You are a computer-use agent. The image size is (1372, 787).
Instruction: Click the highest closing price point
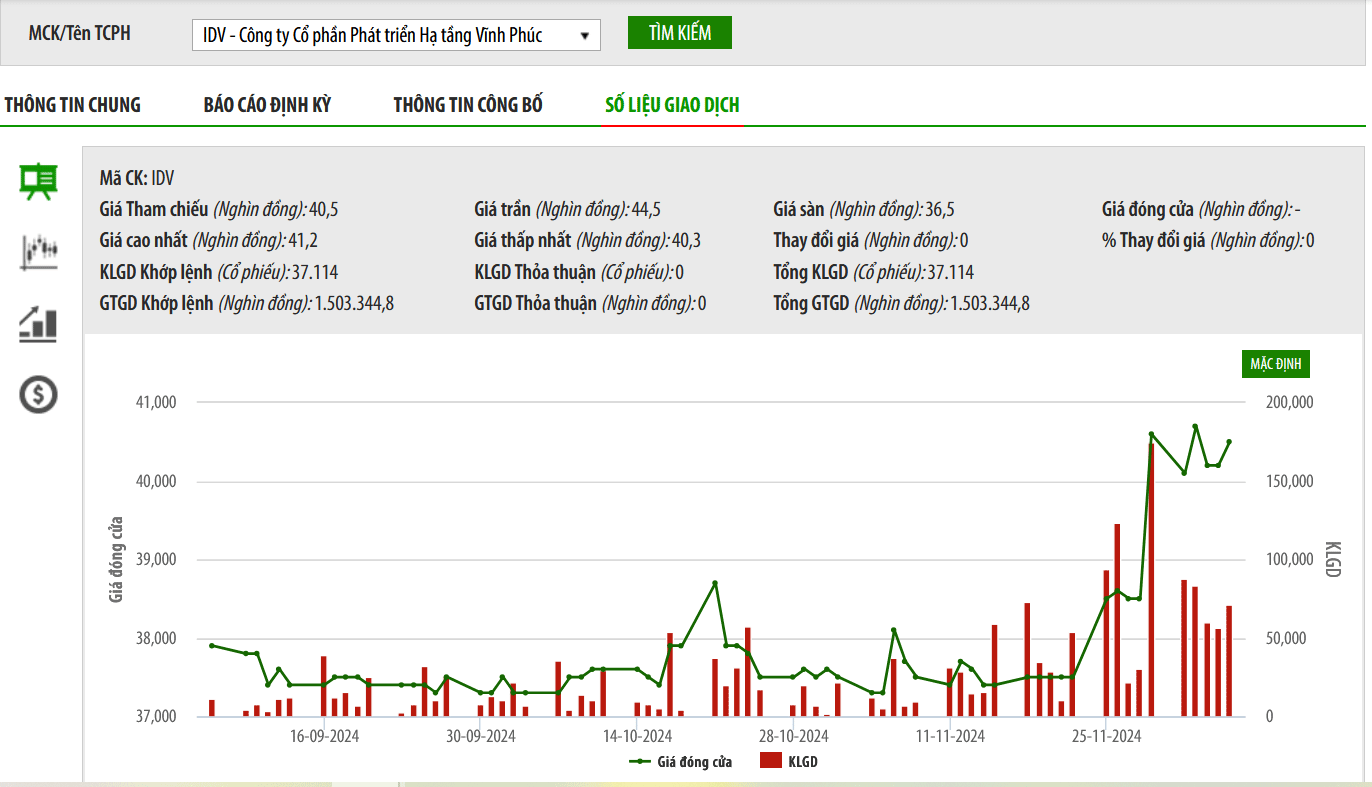coord(1195,427)
